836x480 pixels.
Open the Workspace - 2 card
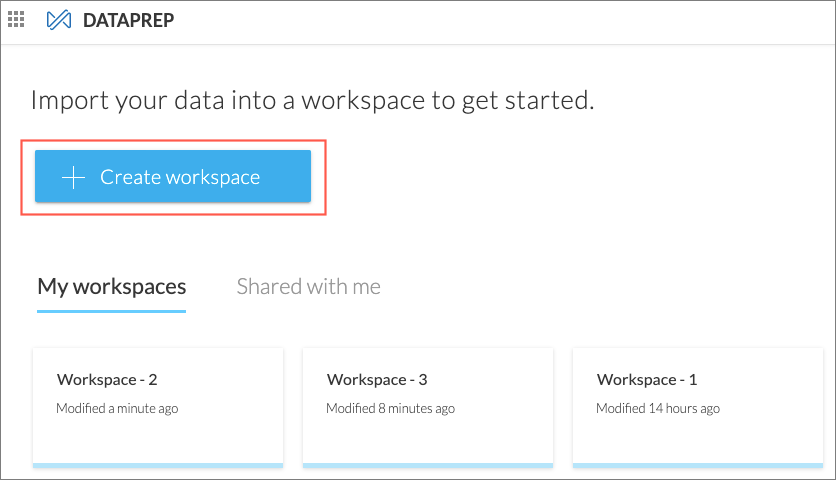[158, 420]
